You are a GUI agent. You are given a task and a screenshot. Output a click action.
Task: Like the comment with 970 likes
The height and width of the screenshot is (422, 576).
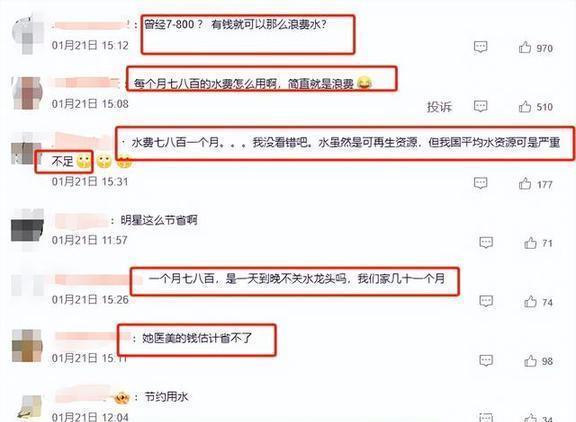[525, 47]
